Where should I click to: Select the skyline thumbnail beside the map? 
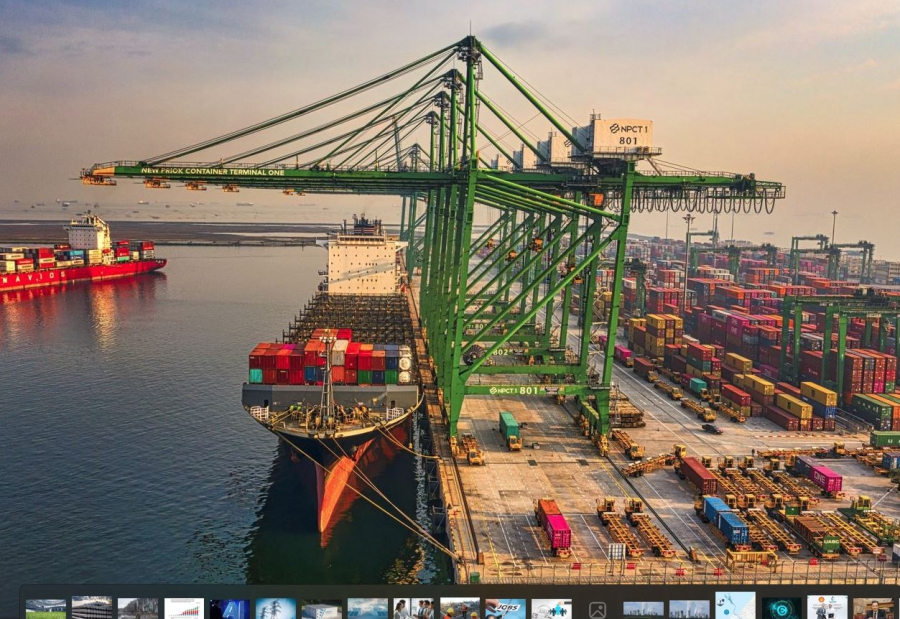pyautogui.click(x=689, y=608)
